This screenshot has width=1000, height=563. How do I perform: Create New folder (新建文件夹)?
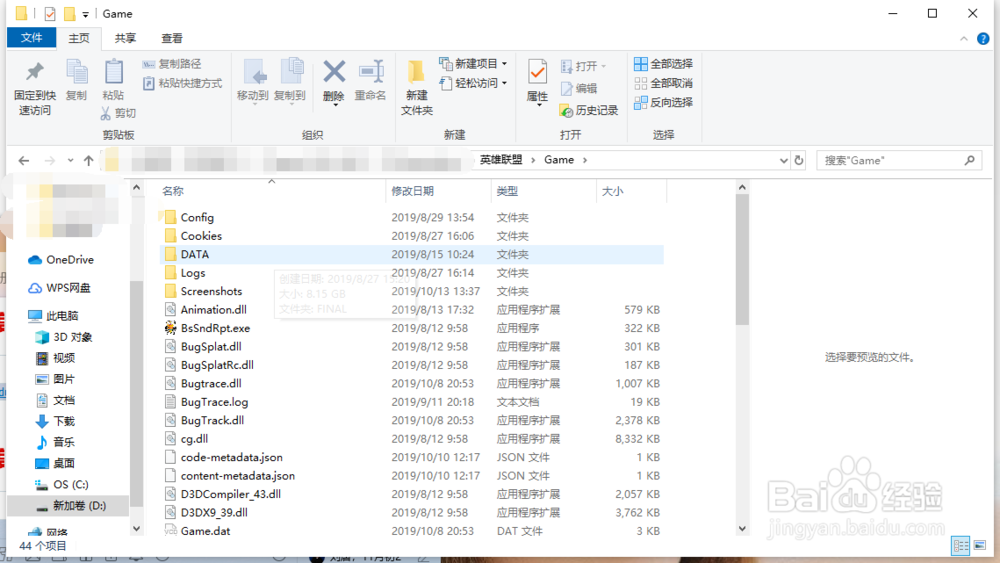click(416, 88)
